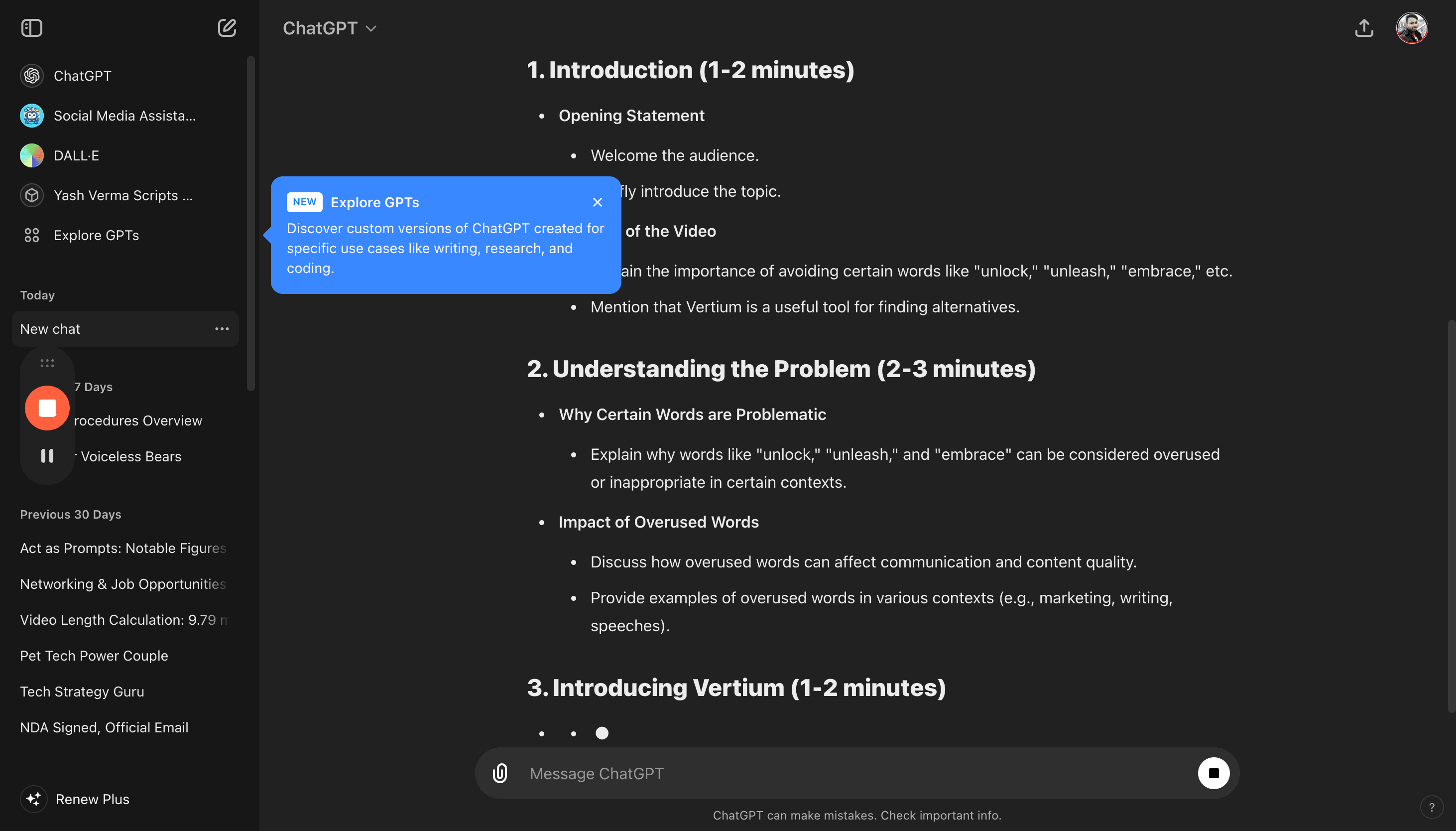Click '2. Understanding the Problem' heading
This screenshot has height=831, width=1456.
coord(781,369)
